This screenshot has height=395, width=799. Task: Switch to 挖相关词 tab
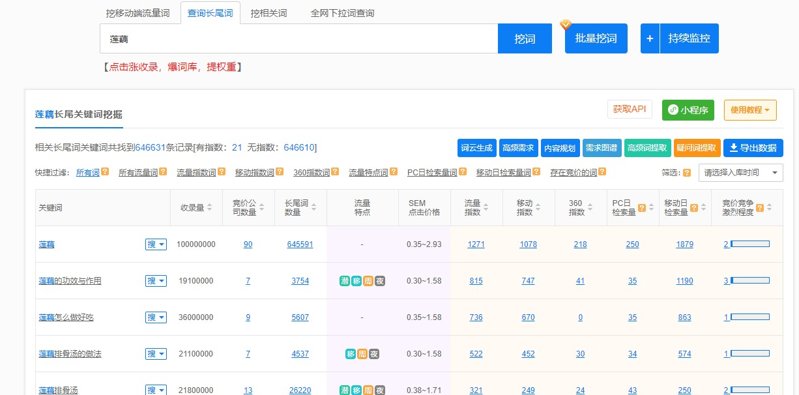[269, 13]
